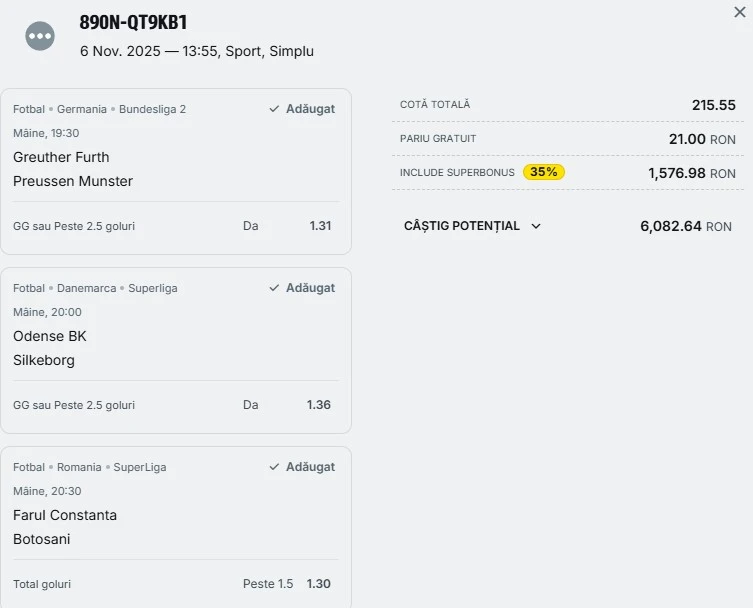Click checkmark on Greuther Furth bet

point(274,109)
